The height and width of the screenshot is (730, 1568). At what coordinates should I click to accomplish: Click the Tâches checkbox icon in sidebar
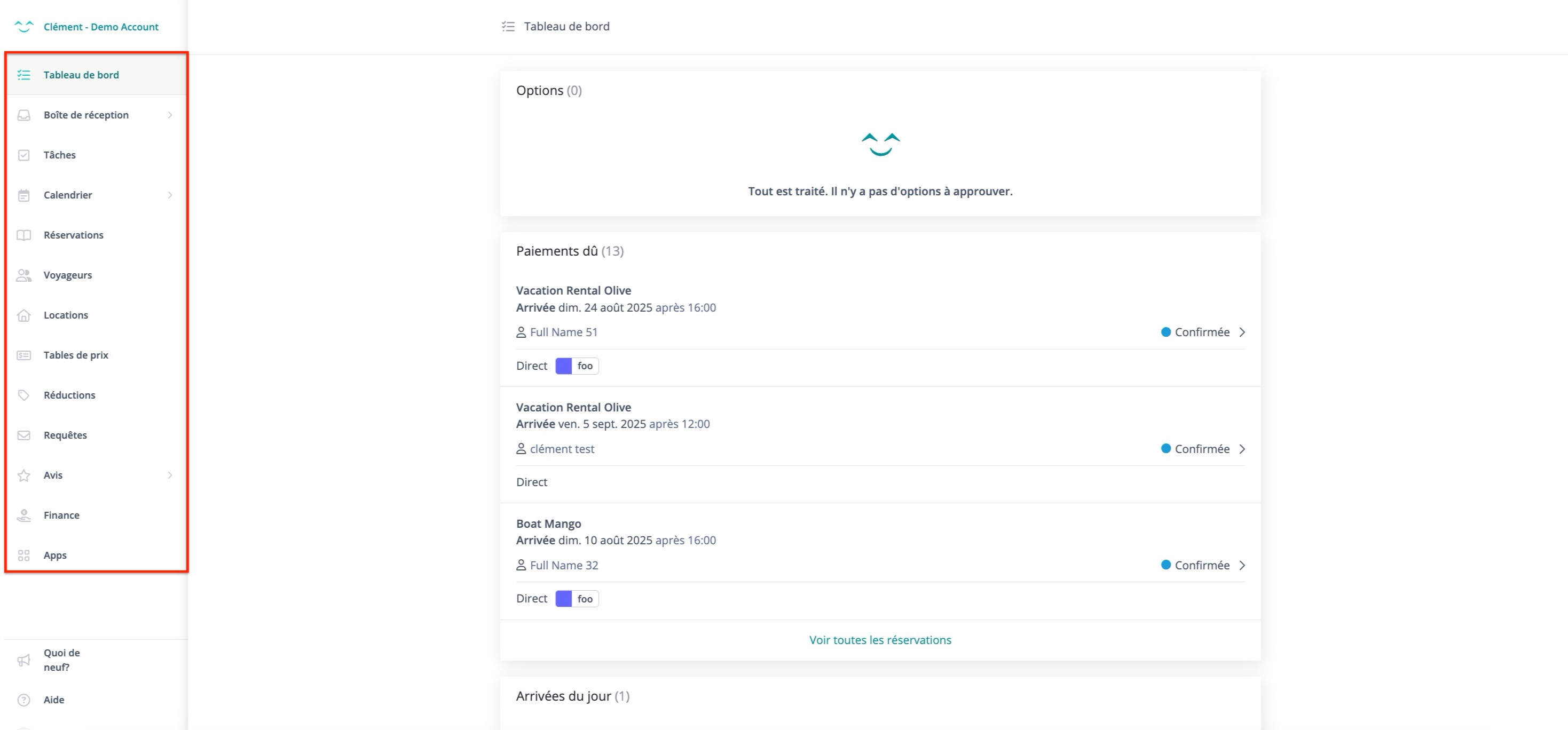(23, 155)
